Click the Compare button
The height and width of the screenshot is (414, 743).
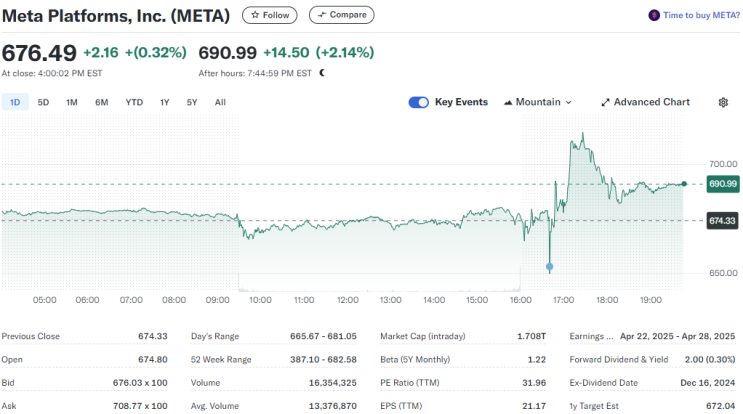click(342, 15)
